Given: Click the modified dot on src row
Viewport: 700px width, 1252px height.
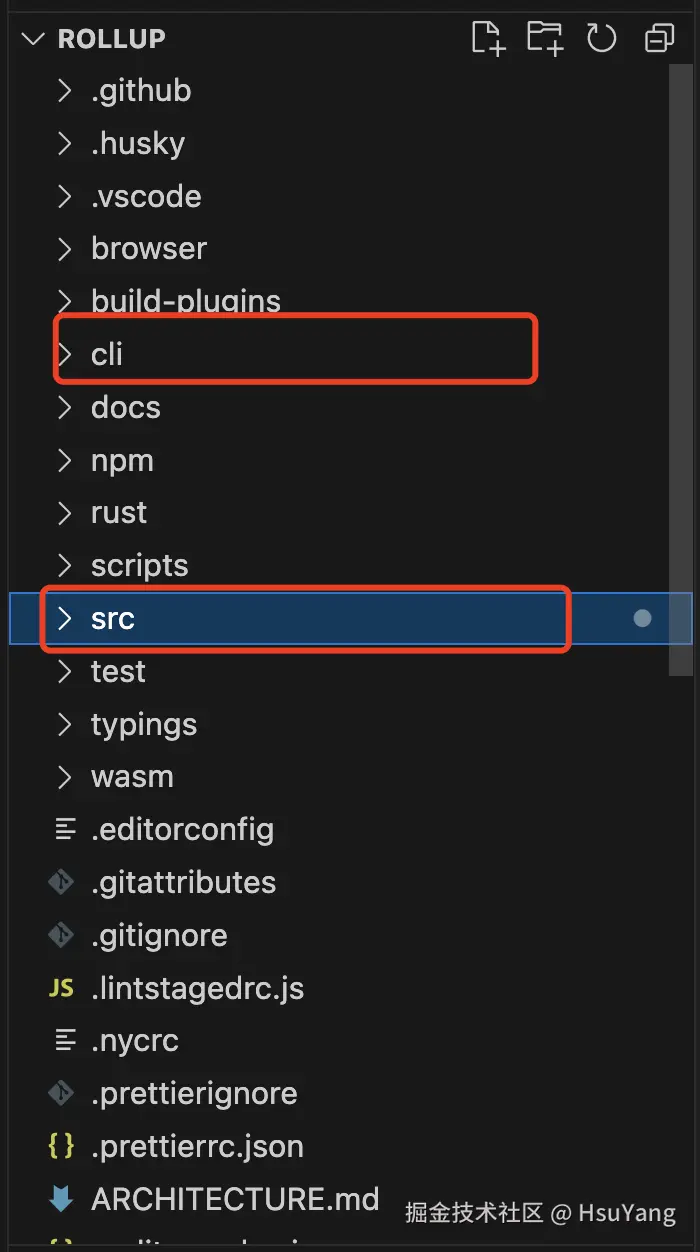Looking at the screenshot, I should 642,618.
